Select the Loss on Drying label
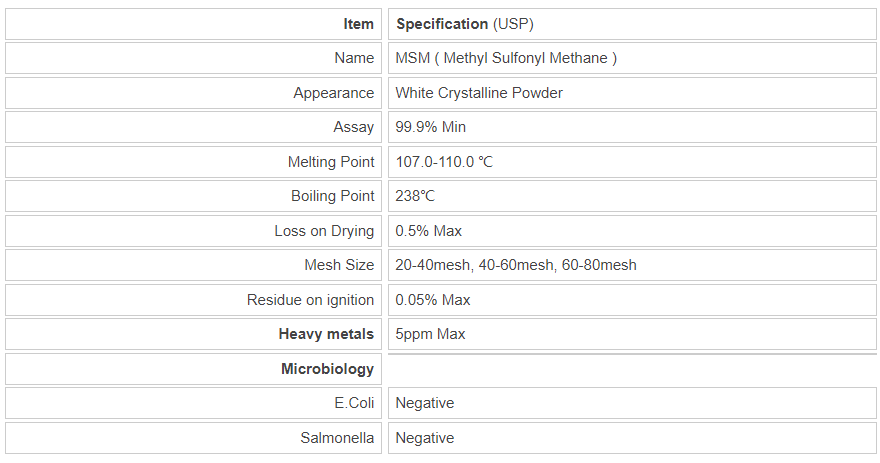This screenshot has width=880, height=463. (324, 231)
